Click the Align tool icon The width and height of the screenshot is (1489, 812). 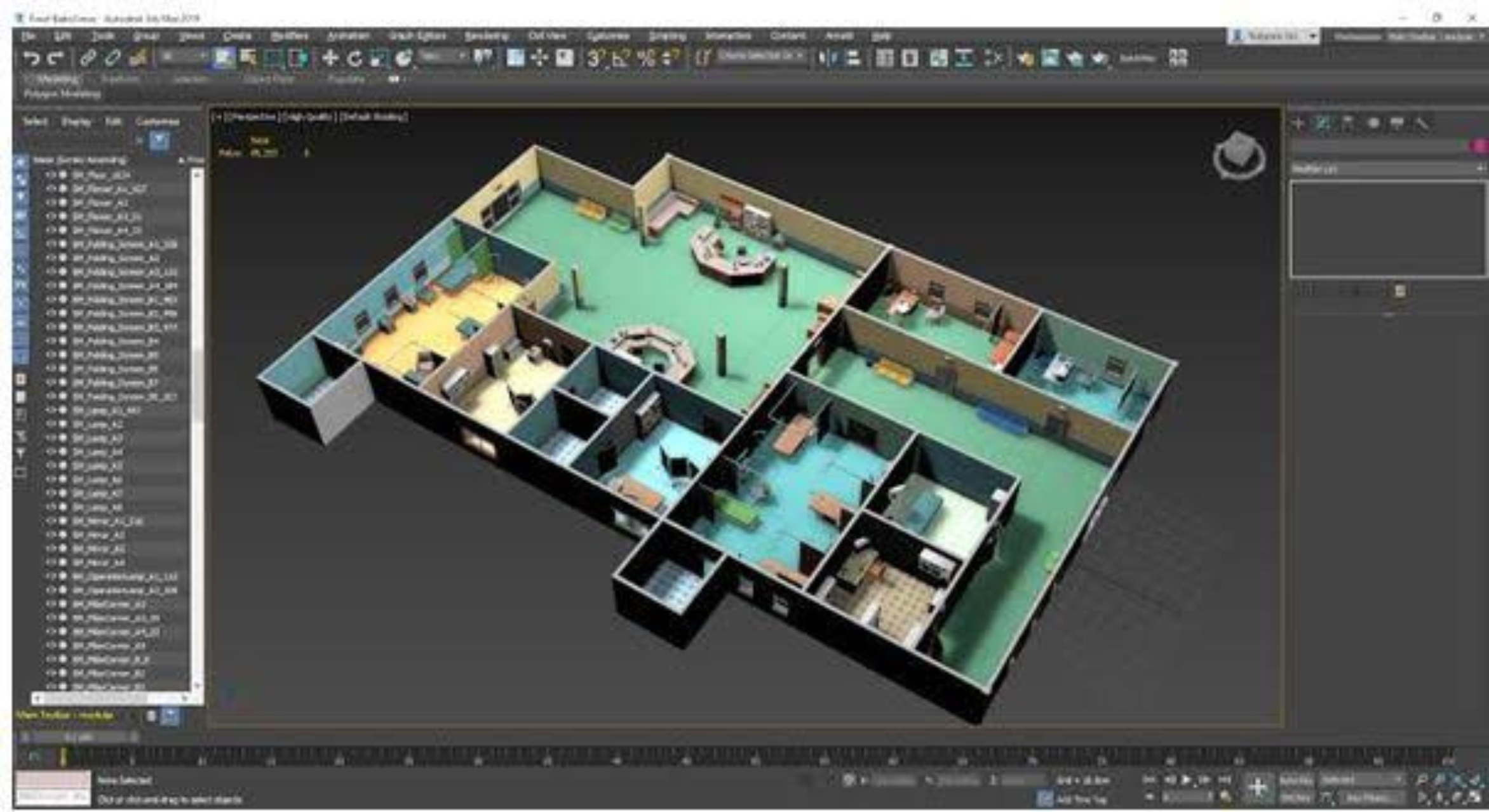[853, 58]
